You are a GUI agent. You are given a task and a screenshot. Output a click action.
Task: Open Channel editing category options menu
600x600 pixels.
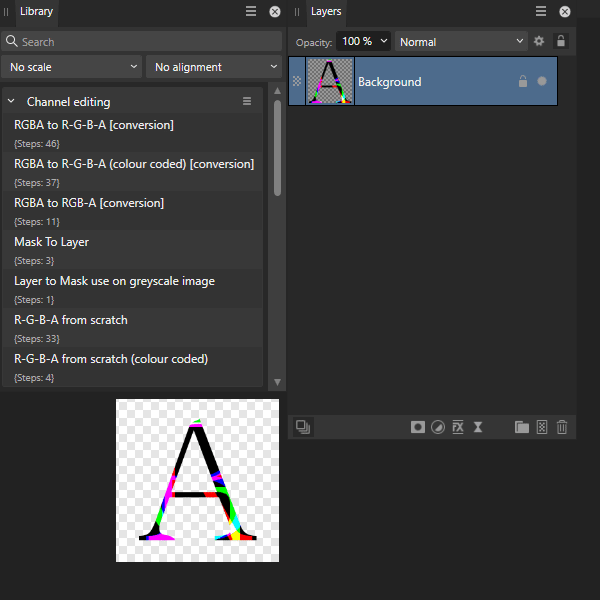[247, 101]
